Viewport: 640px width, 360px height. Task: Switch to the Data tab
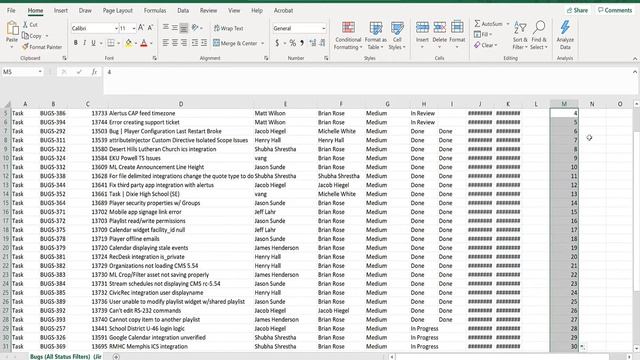pyautogui.click(x=183, y=10)
